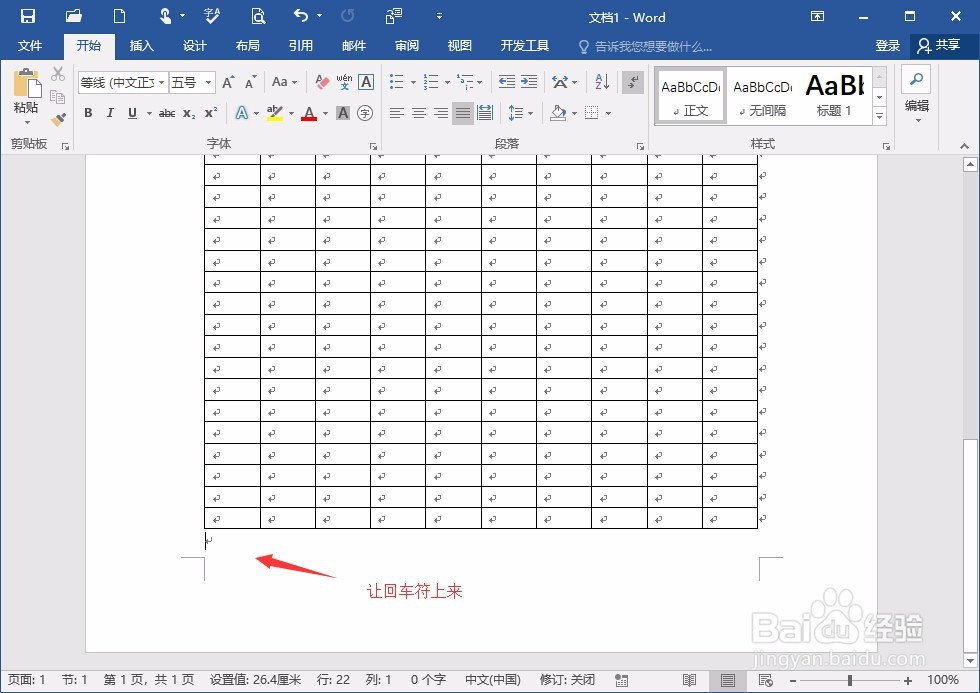
Task: Toggle center alignment
Action: [x=417, y=113]
